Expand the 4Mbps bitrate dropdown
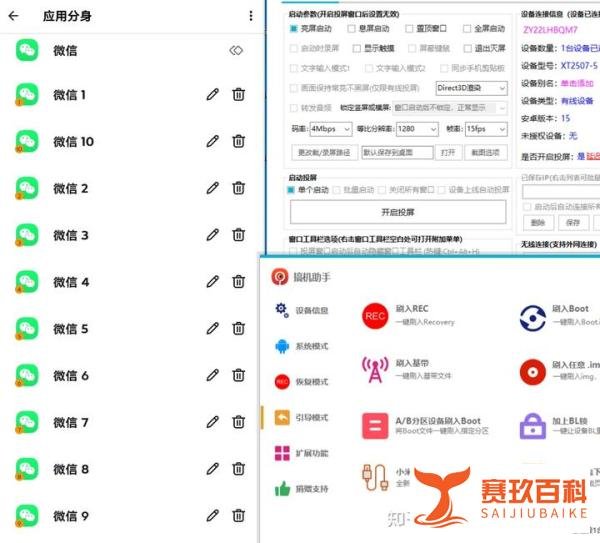Image resolution: width=600 pixels, height=543 pixels. [x=331, y=129]
